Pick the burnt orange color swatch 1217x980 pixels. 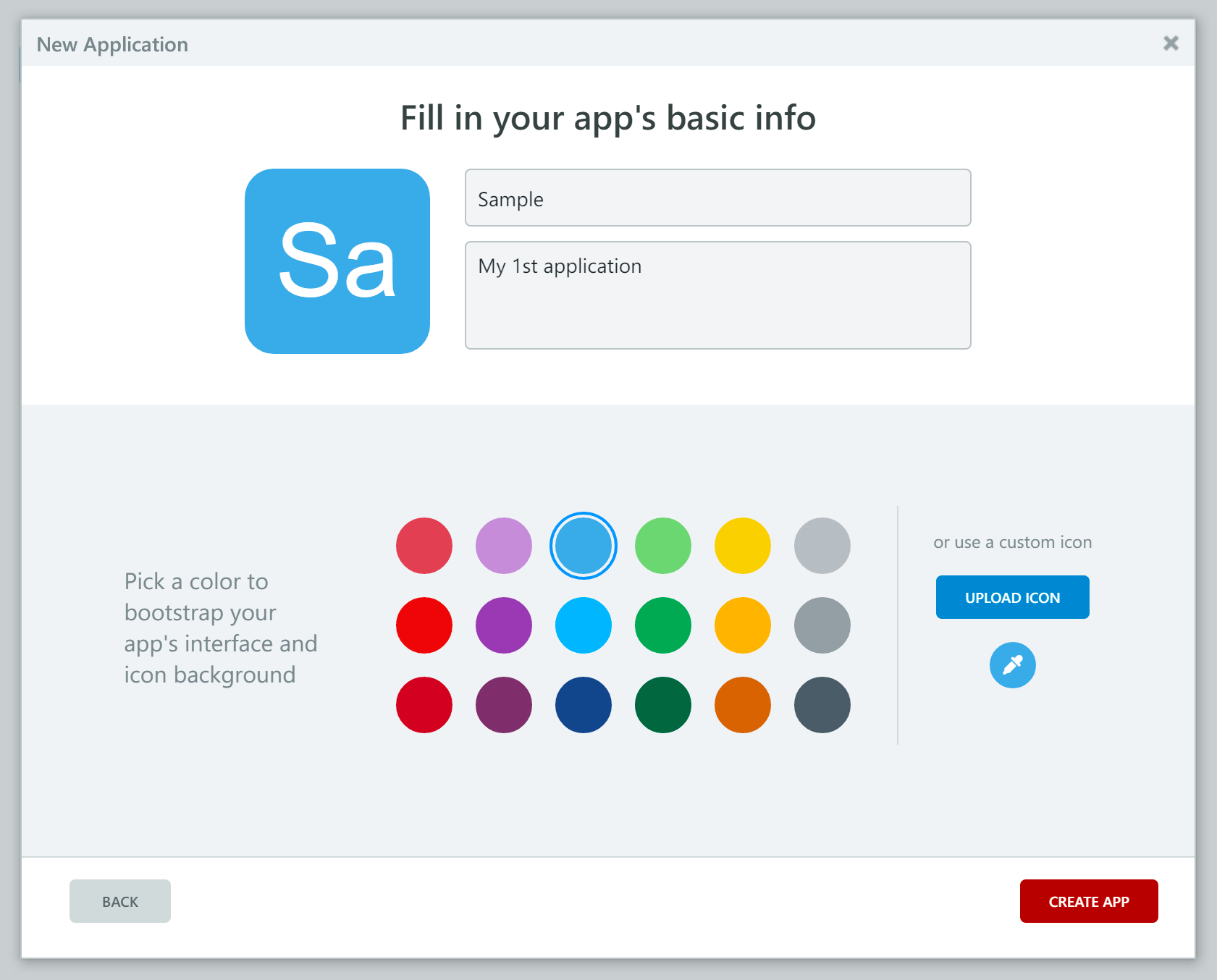pyautogui.click(x=743, y=705)
